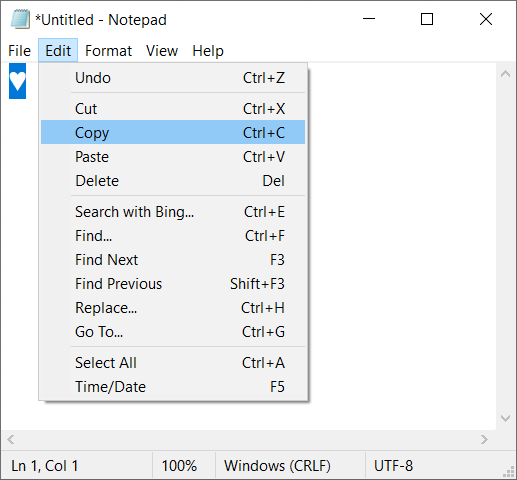The width and height of the screenshot is (517, 480).
Task: Click the down arrow of vertical scrollbar
Action: click(x=505, y=418)
